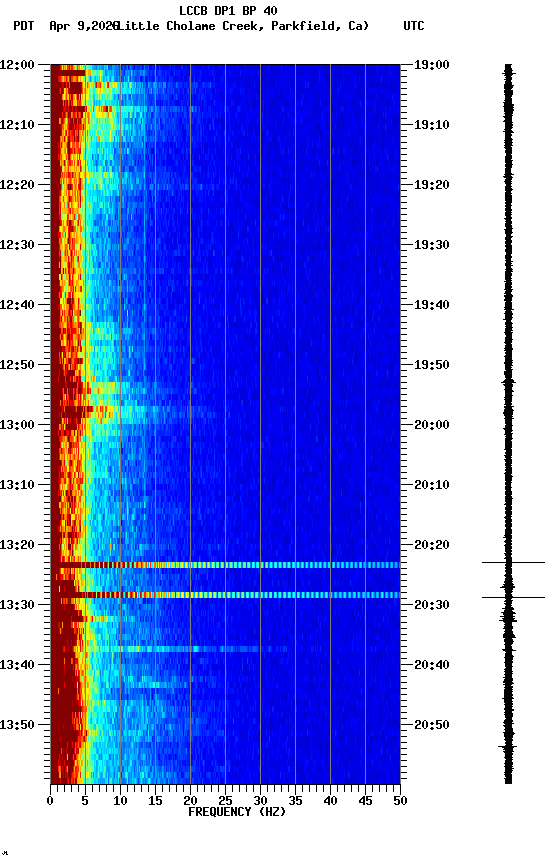Click the '5' frequency axis label
Screen dimensions: 552x864
85,801
